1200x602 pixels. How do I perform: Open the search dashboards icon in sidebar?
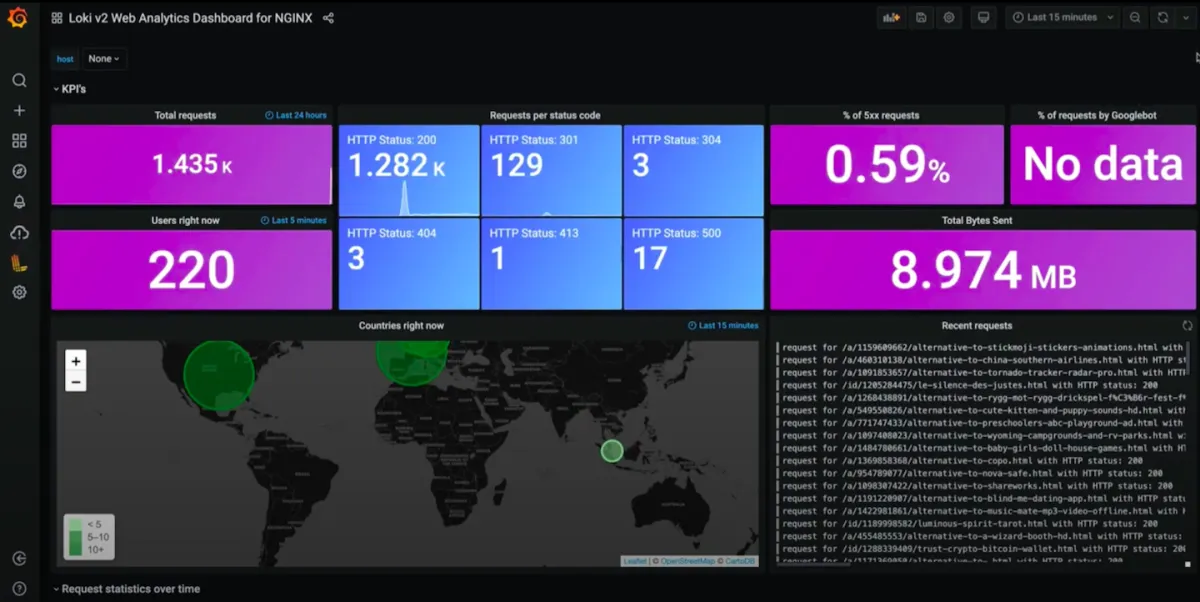pos(19,80)
